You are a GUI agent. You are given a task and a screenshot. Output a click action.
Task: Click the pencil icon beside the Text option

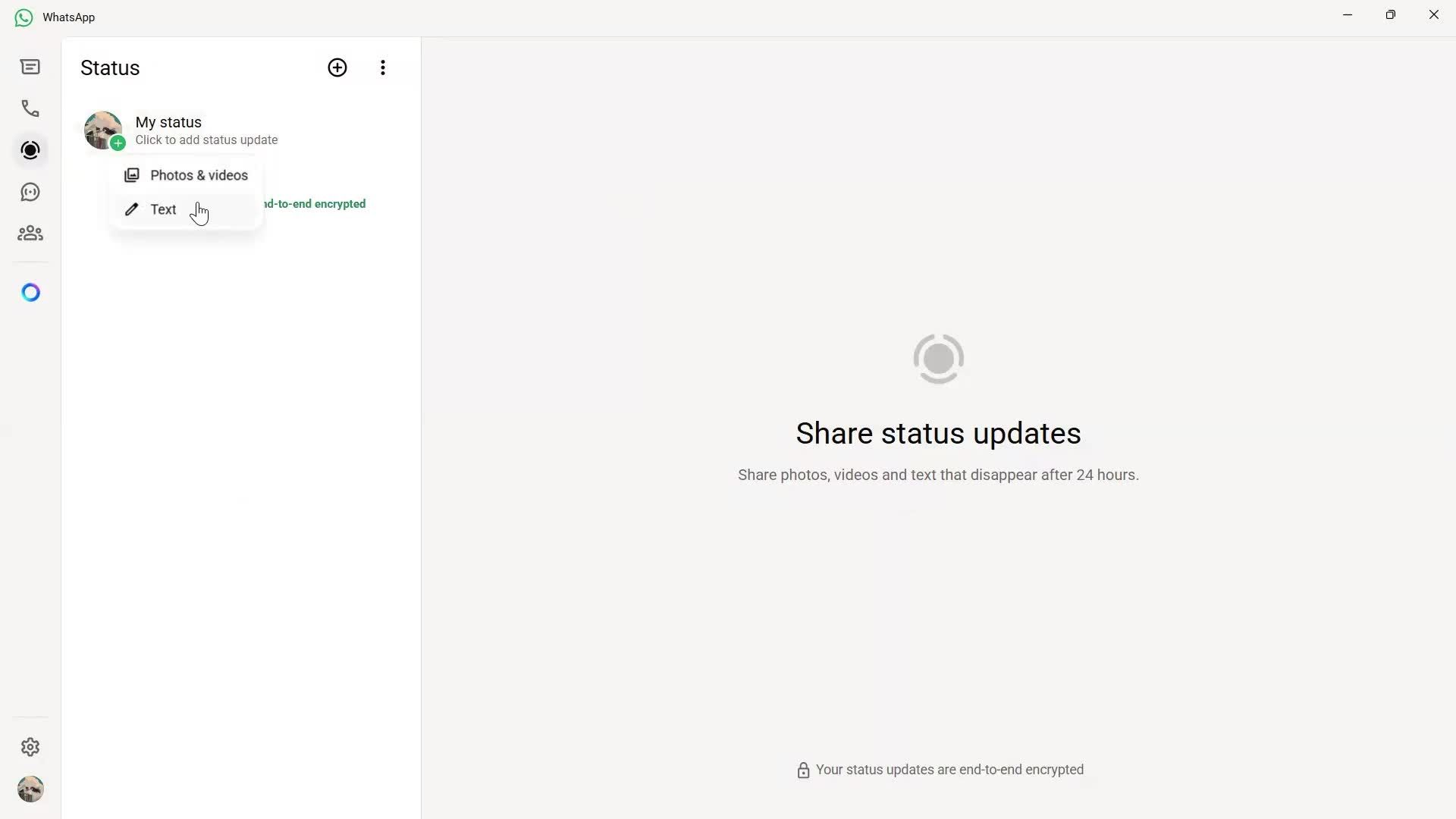pyautogui.click(x=131, y=209)
